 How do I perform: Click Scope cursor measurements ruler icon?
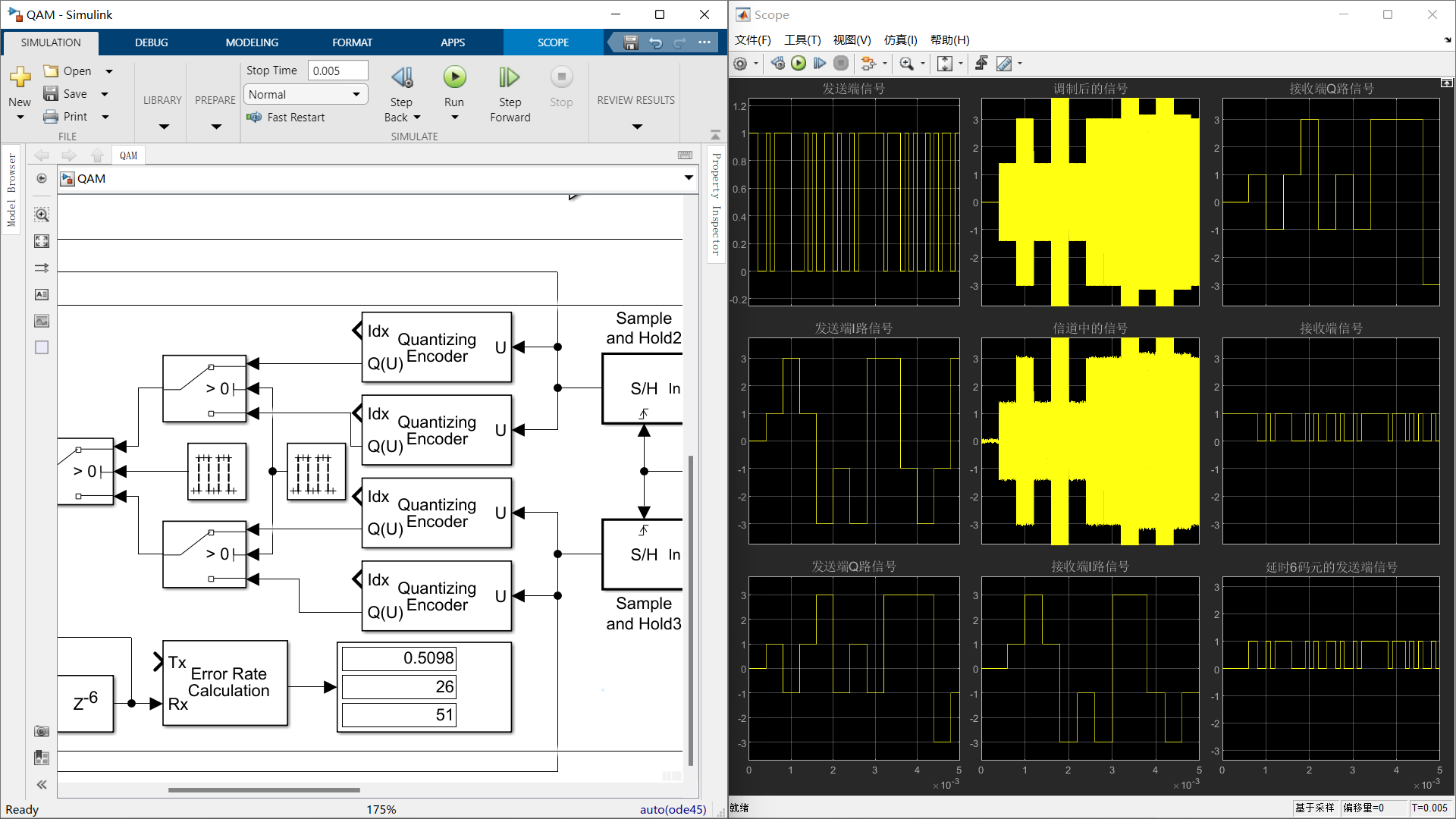[1004, 64]
